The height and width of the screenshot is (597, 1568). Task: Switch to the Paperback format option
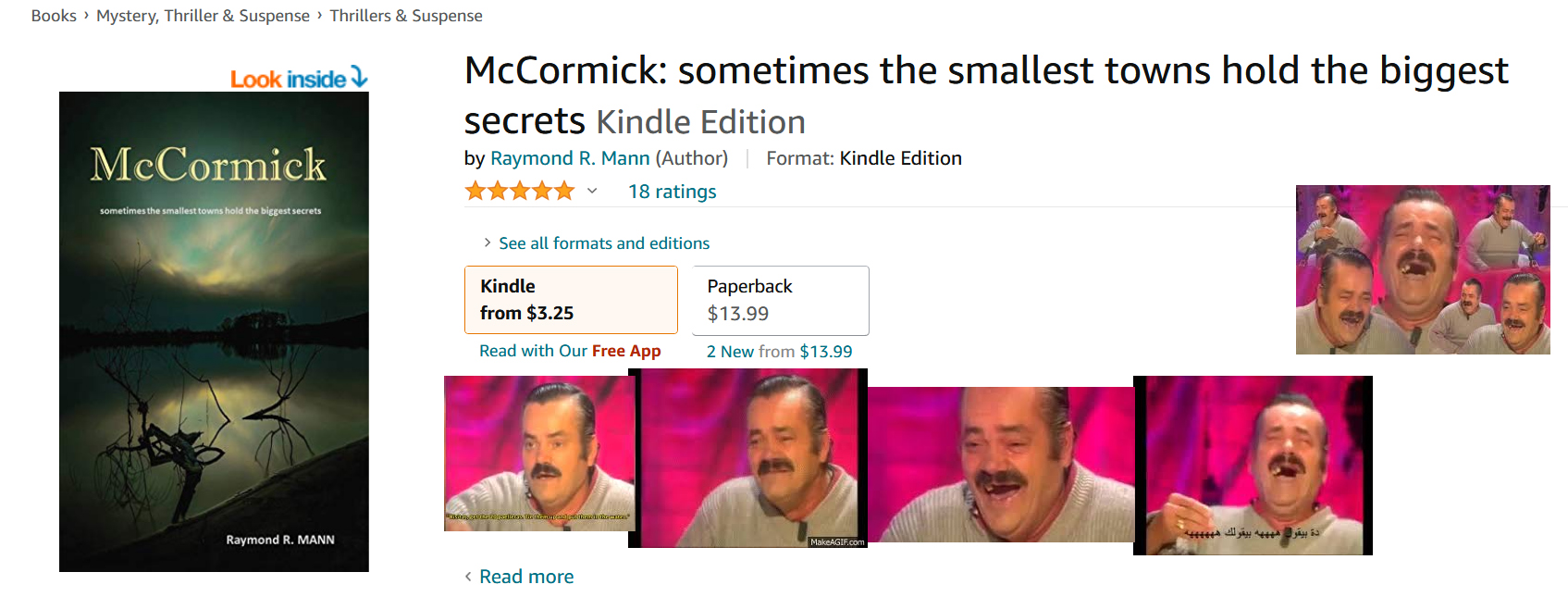(780, 300)
